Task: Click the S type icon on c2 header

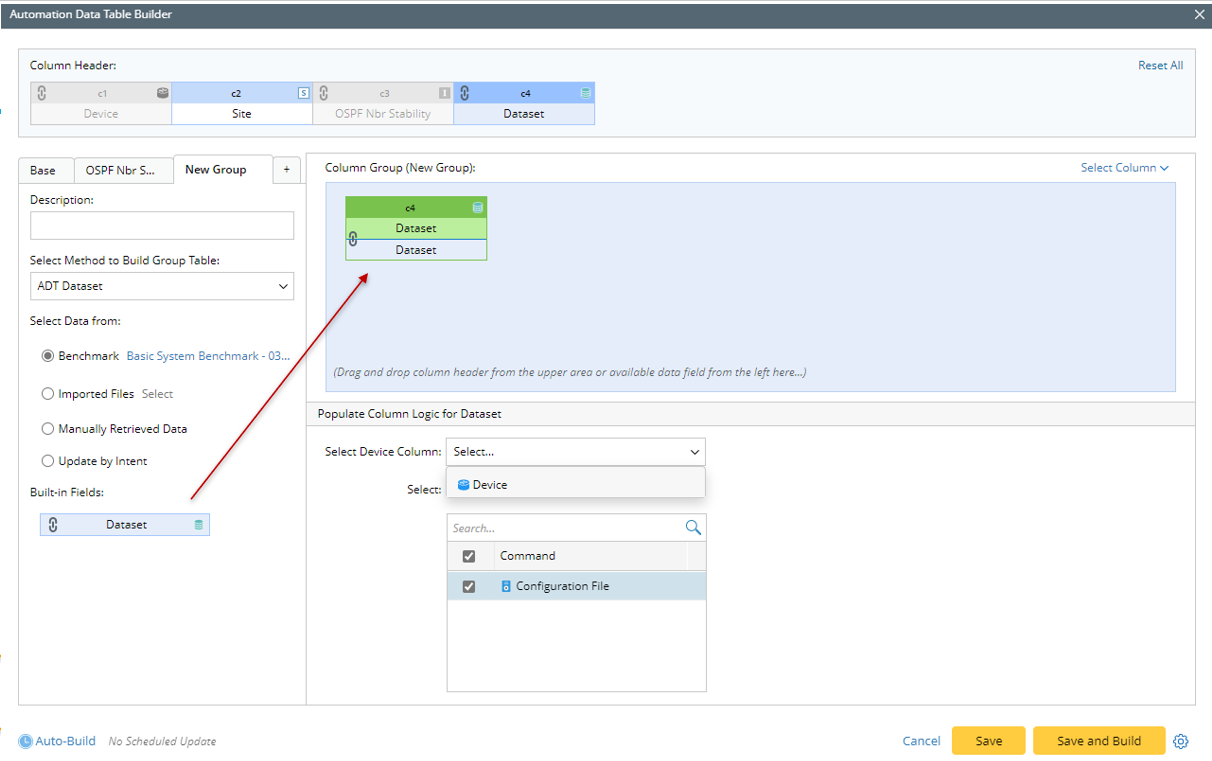Action: click(304, 93)
